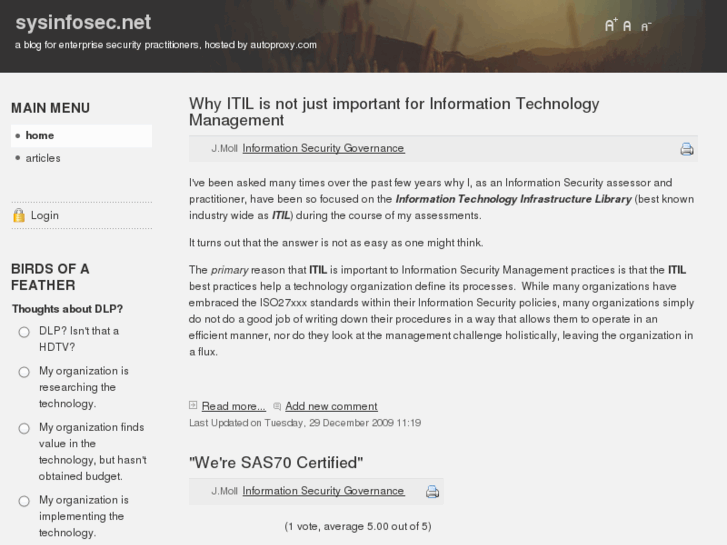The width and height of the screenshot is (727, 545).
Task: Open the "We're SAS70 Certified" article title
Action: click(275, 462)
